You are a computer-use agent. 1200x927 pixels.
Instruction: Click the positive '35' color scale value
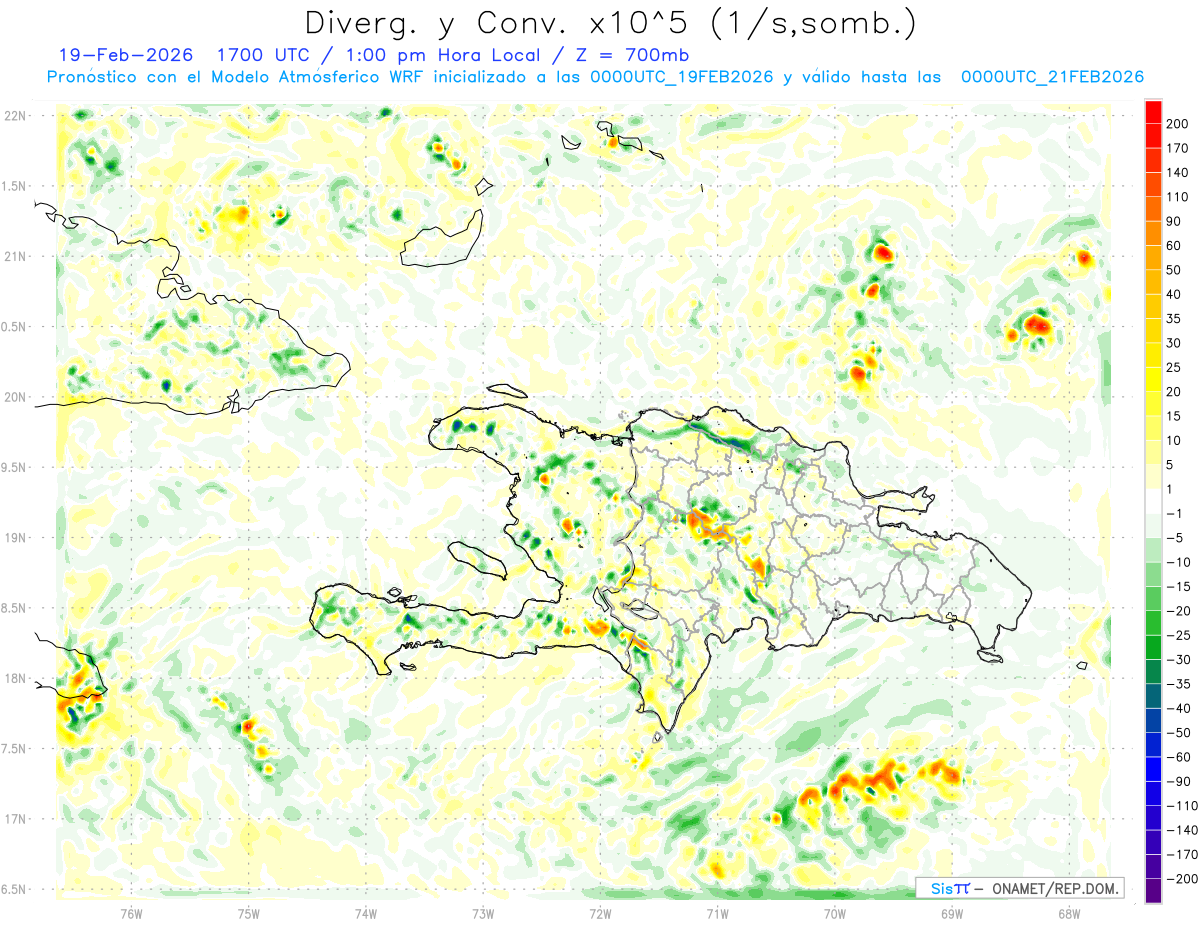[1174, 319]
